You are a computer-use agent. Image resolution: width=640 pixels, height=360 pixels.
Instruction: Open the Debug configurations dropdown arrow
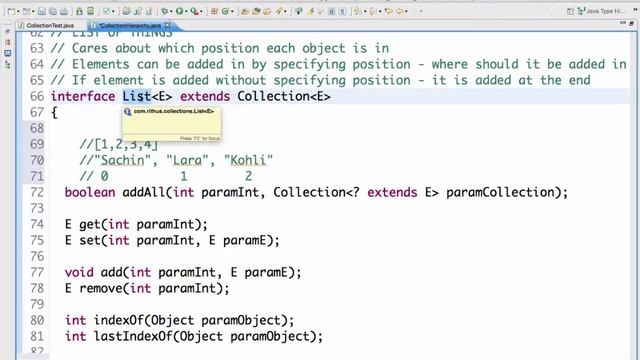tap(171, 11)
